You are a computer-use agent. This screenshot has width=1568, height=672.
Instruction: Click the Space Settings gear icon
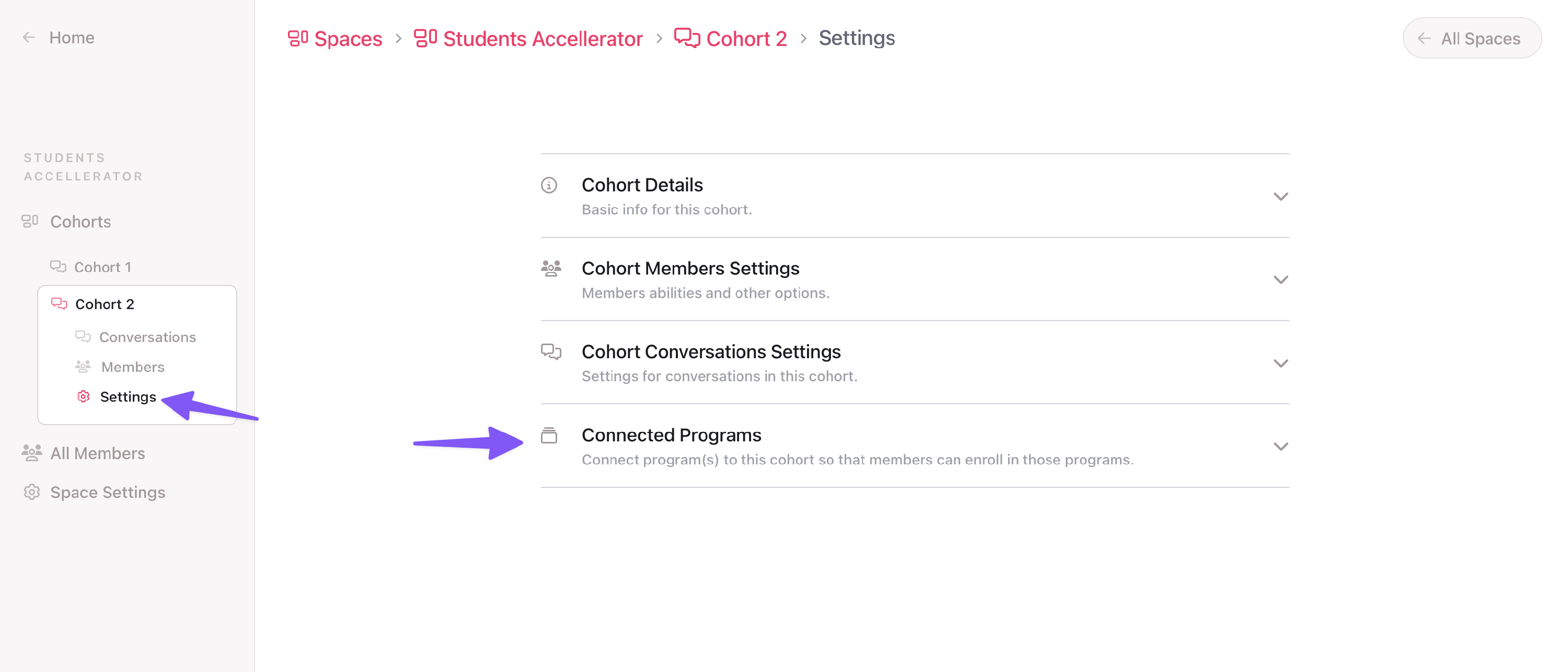coord(32,492)
